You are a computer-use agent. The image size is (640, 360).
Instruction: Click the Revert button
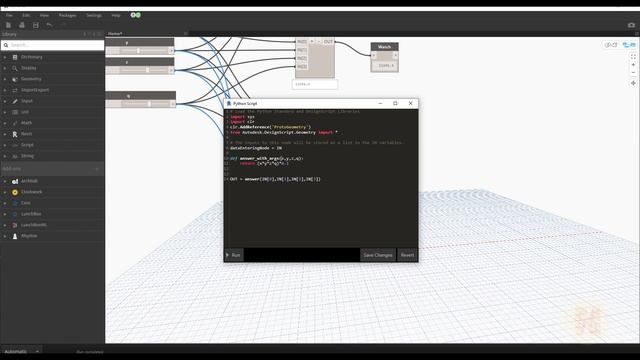click(407, 255)
